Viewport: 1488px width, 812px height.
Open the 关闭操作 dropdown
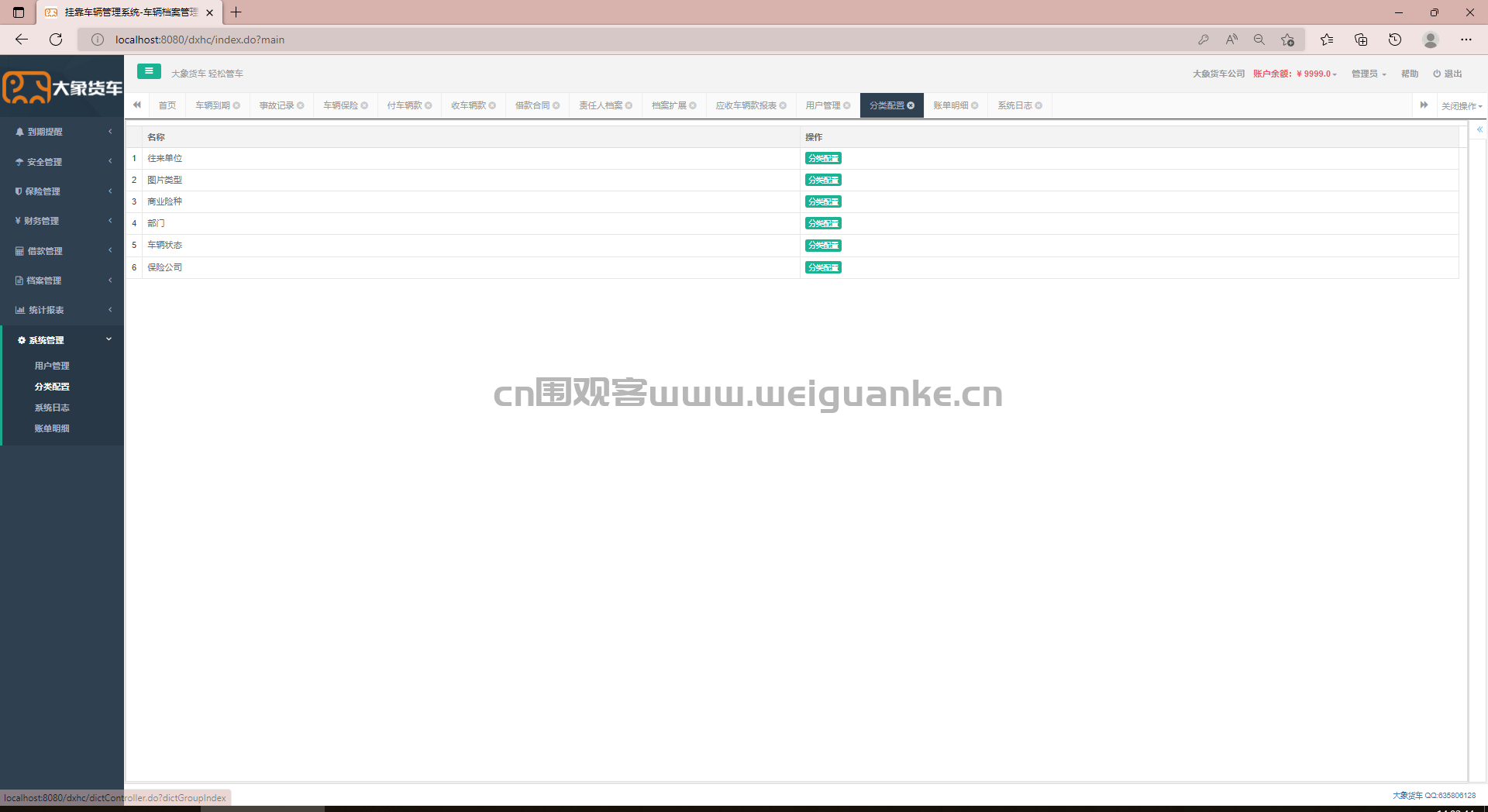click(1462, 106)
